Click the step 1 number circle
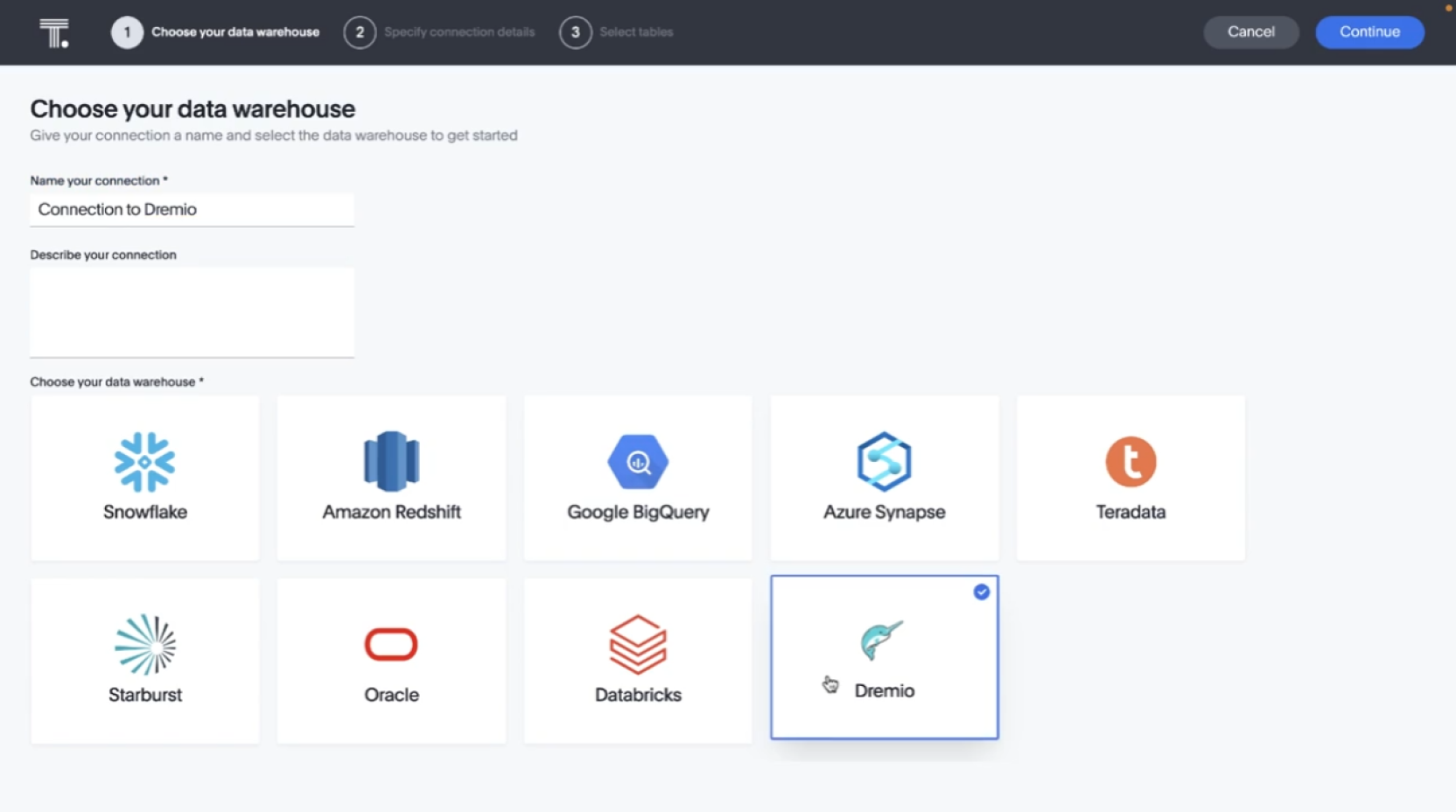The image size is (1456, 812). click(127, 32)
